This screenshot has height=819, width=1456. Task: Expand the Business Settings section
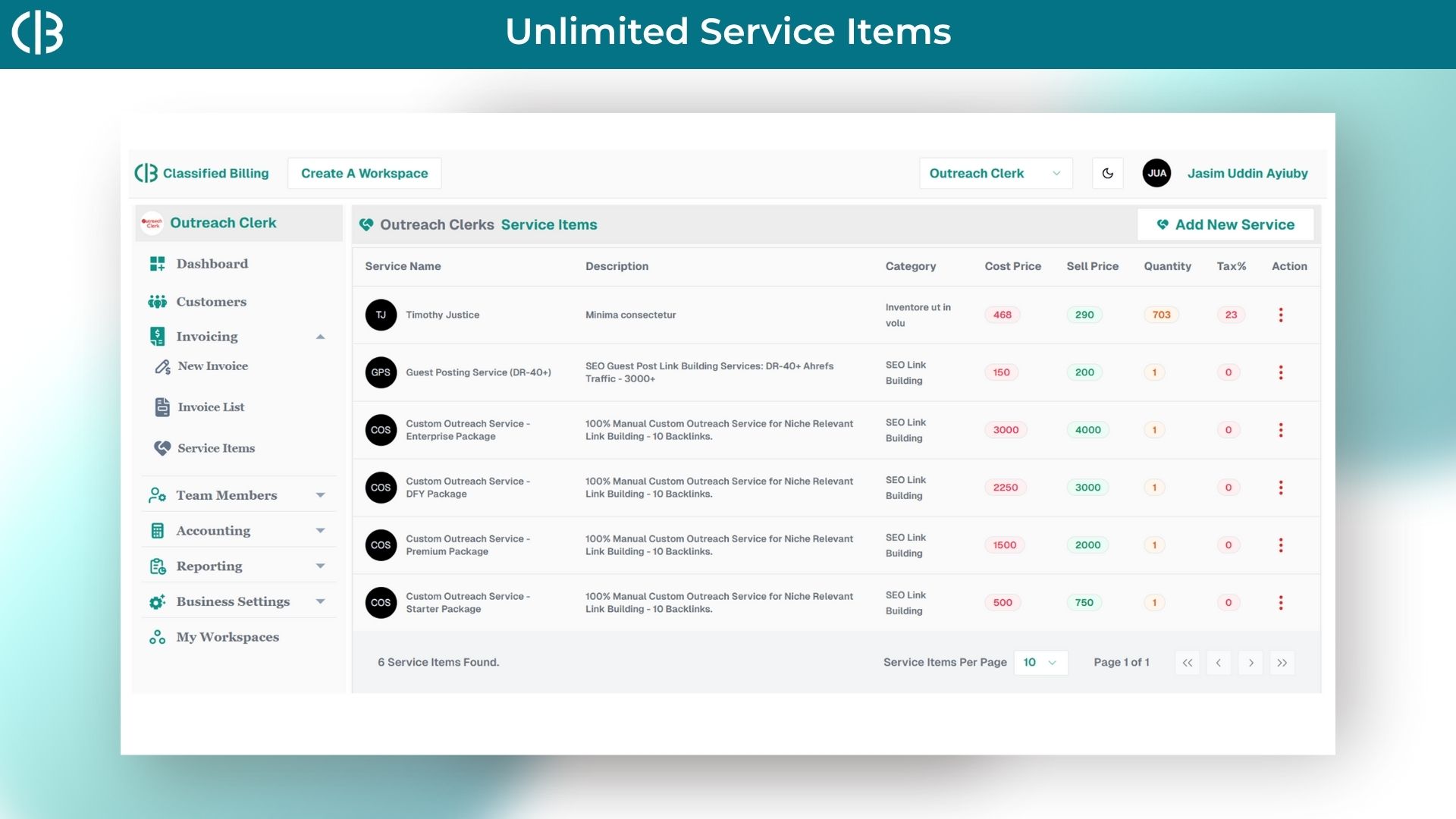coord(320,601)
